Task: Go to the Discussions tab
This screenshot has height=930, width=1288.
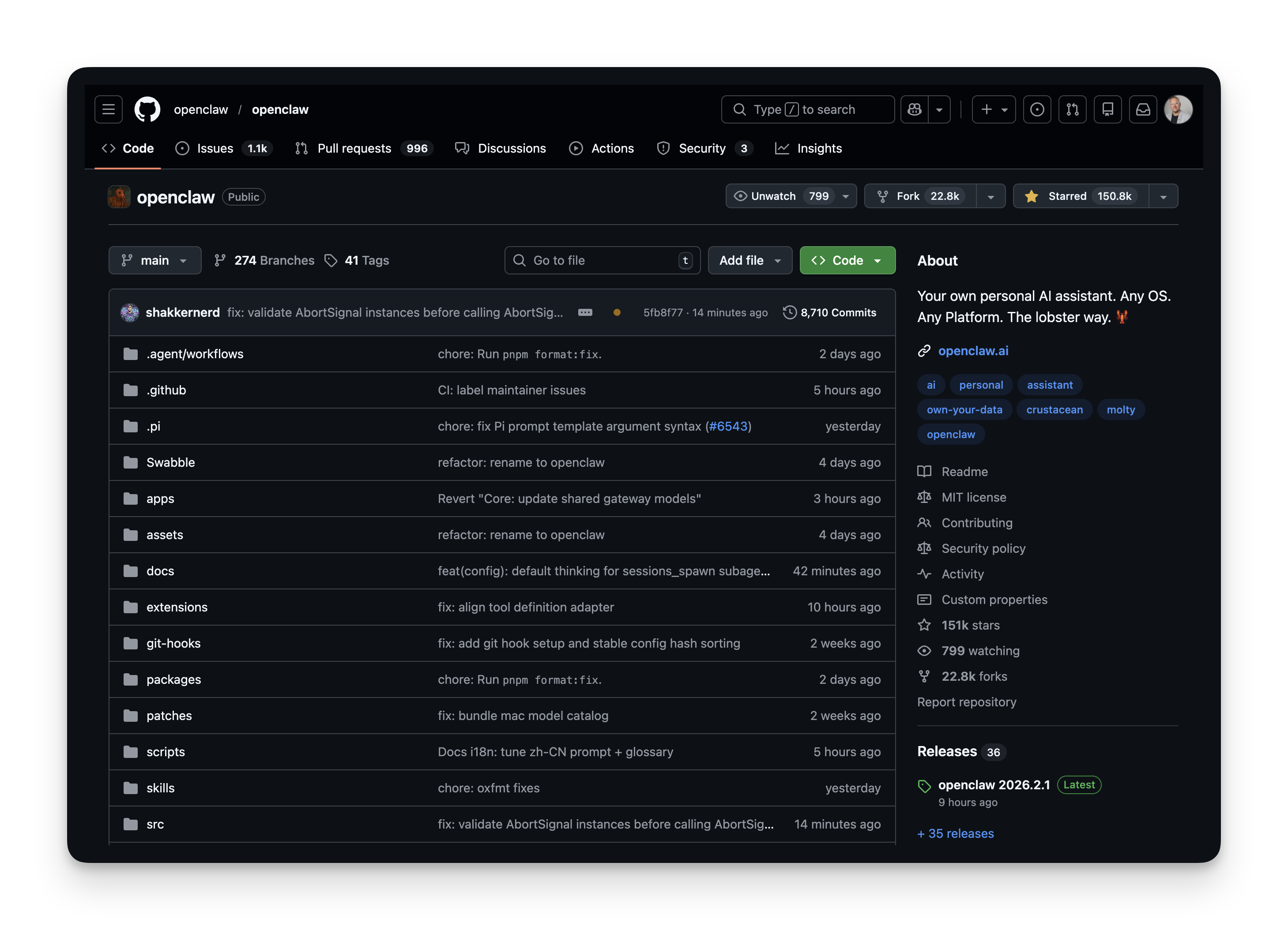Action: pos(500,148)
